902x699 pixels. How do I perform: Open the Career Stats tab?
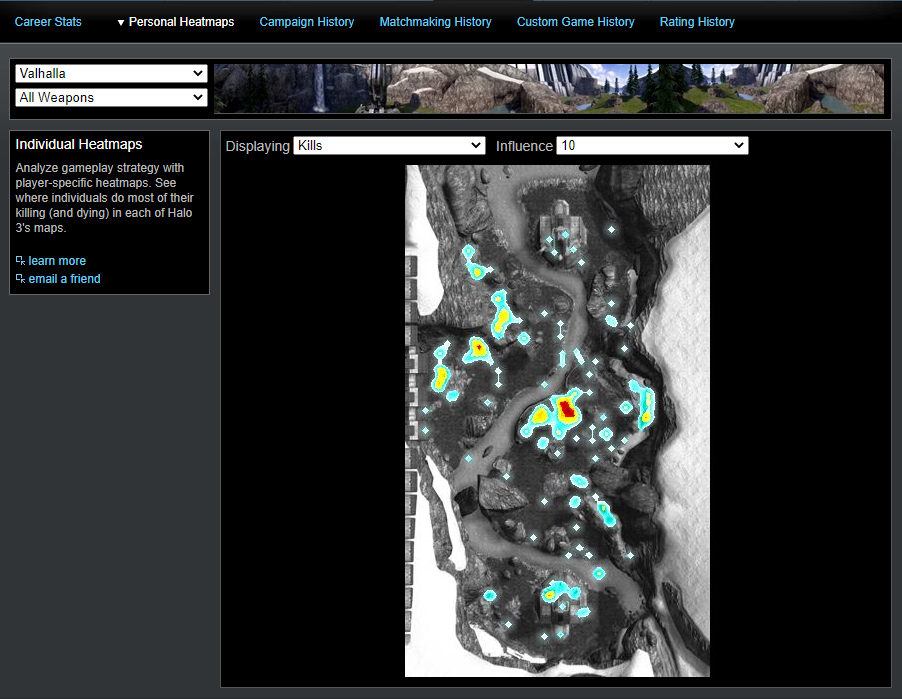pyautogui.click(x=48, y=22)
